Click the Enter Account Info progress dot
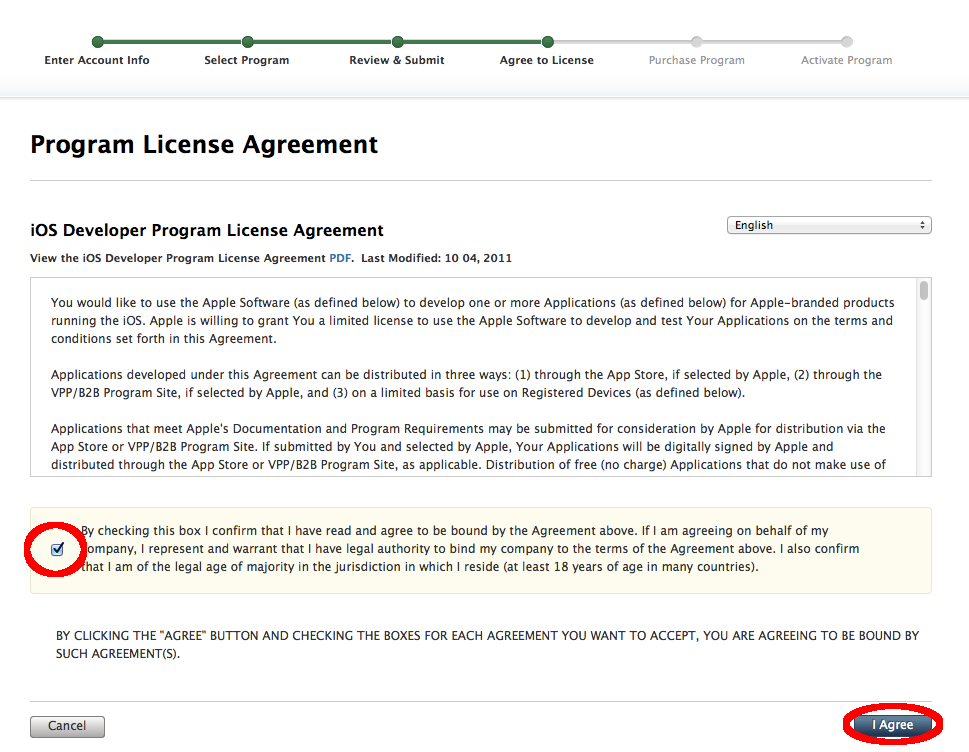 click(x=98, y=42)
